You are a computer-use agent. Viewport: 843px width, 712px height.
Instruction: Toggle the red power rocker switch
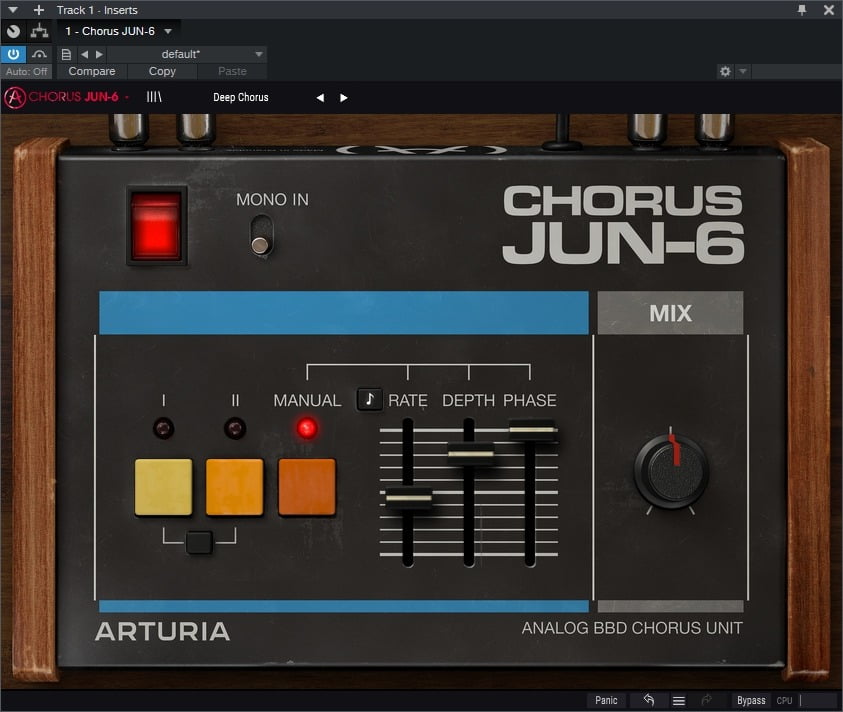(156, 226)
